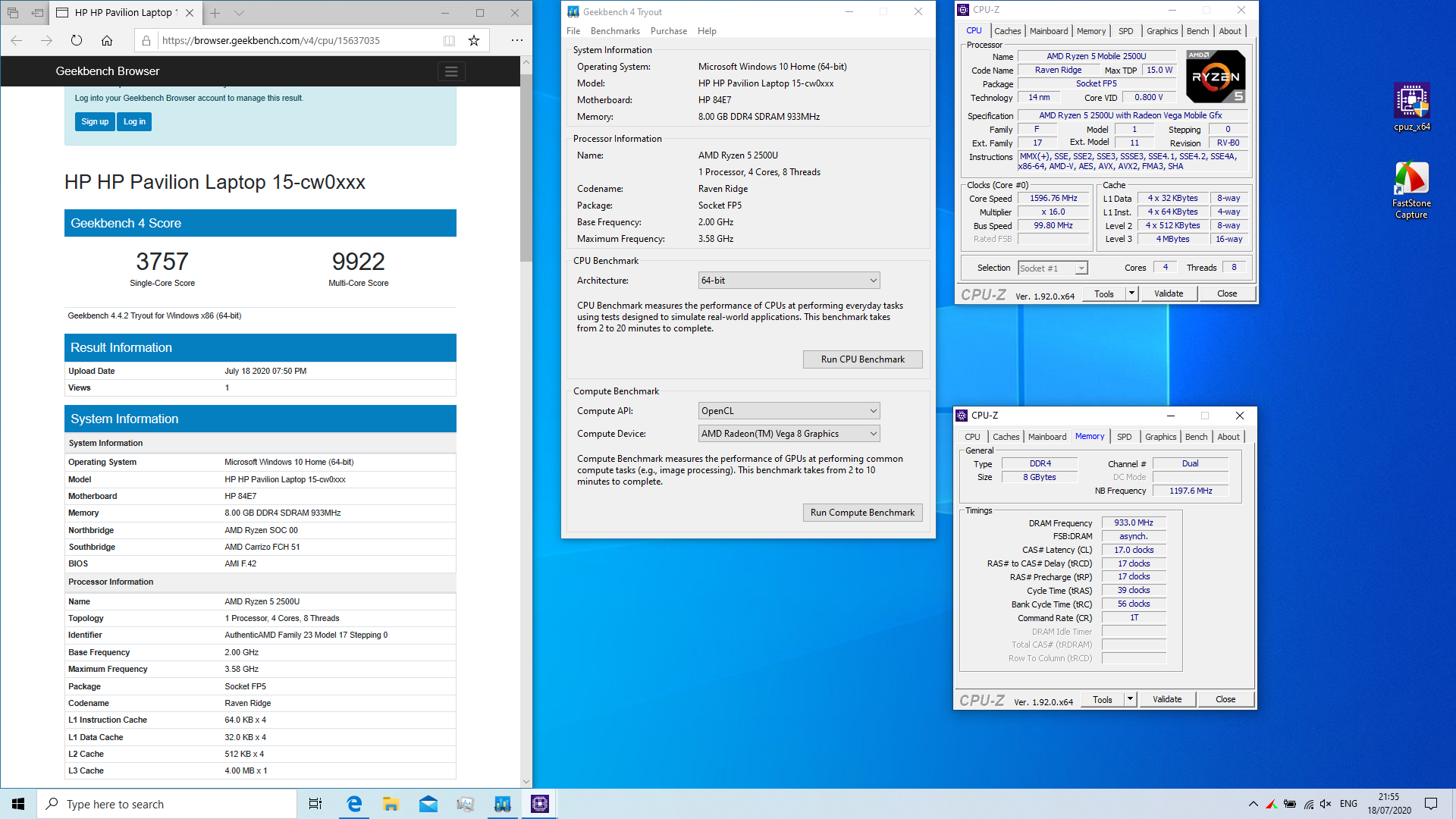This screenshot has height=819, width=1456.
Task: Click the Windows Start button
Action: [x=18, y=804]
